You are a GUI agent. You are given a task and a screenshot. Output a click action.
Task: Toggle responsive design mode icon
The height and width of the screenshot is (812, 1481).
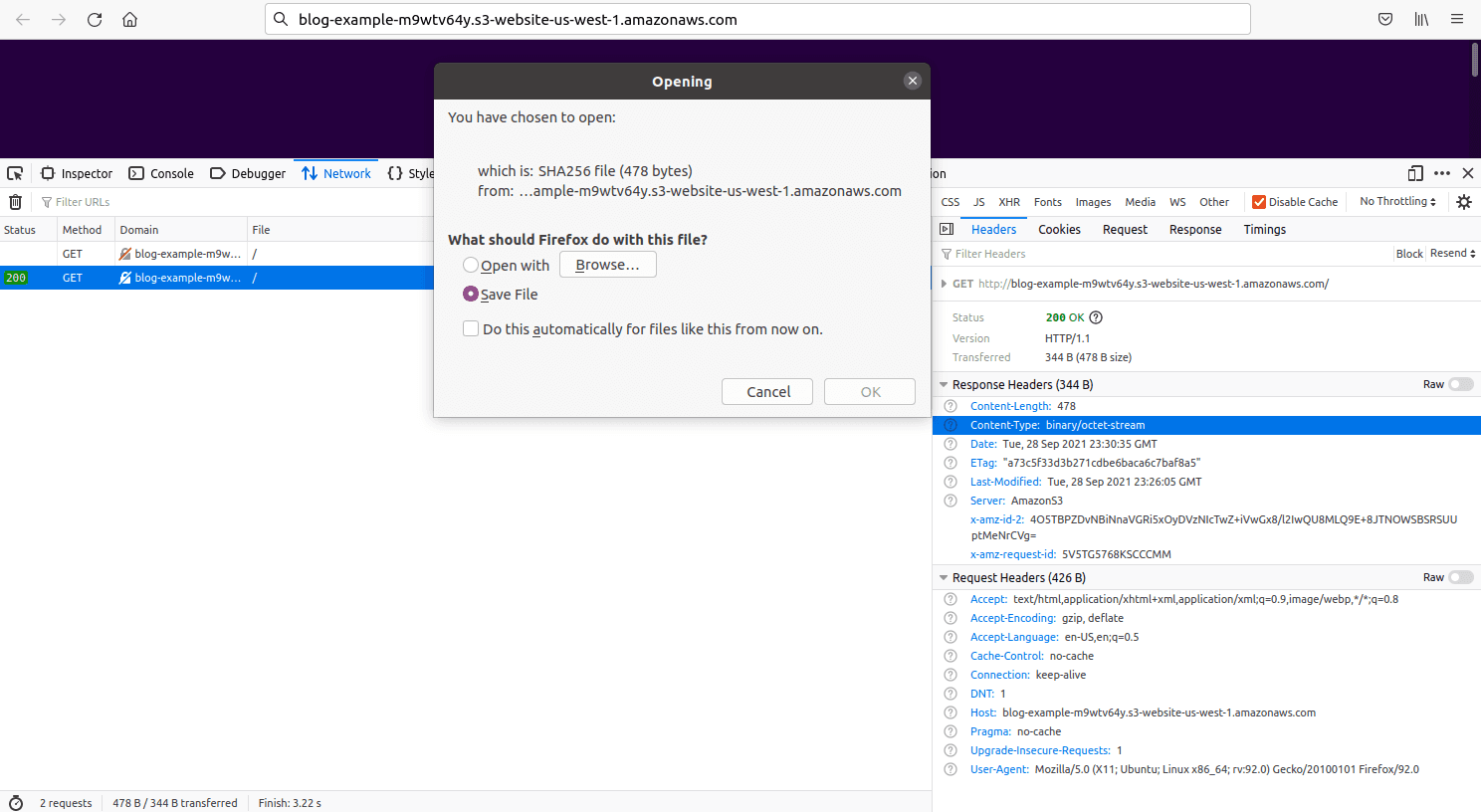pyautogui.click(x=1415, y=173)
